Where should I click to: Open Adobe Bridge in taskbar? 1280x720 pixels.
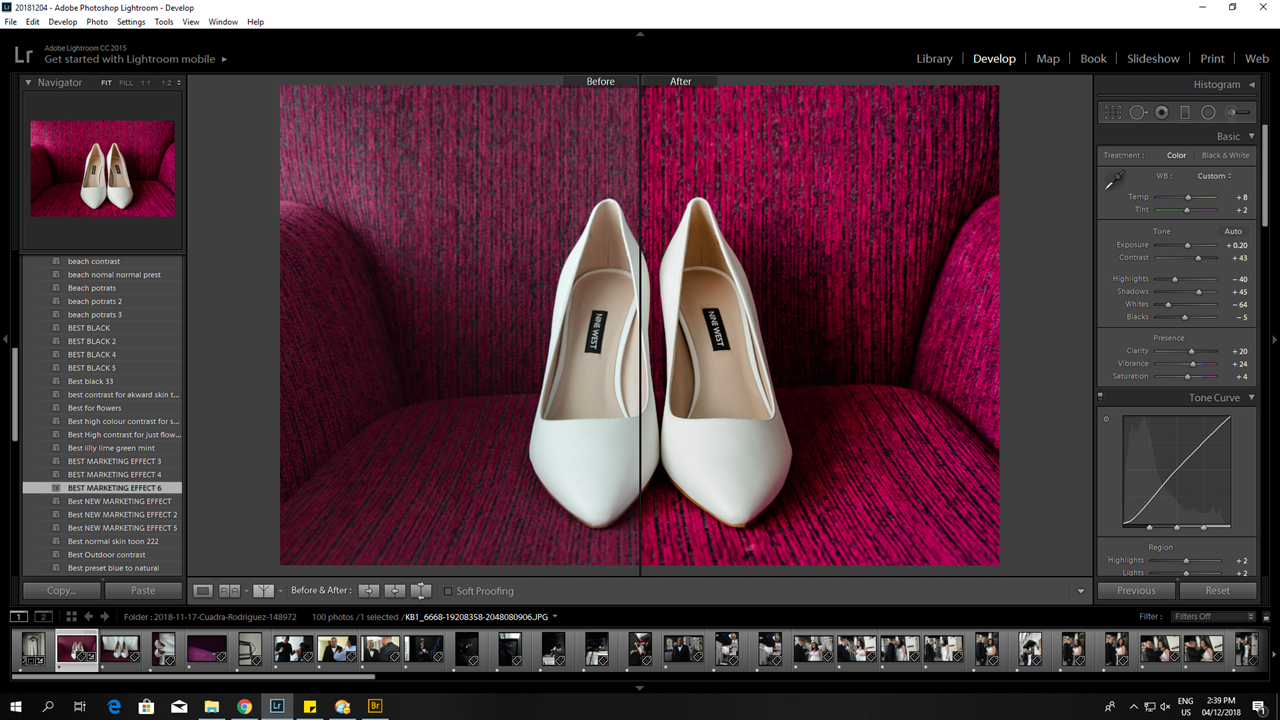point(375,706)
